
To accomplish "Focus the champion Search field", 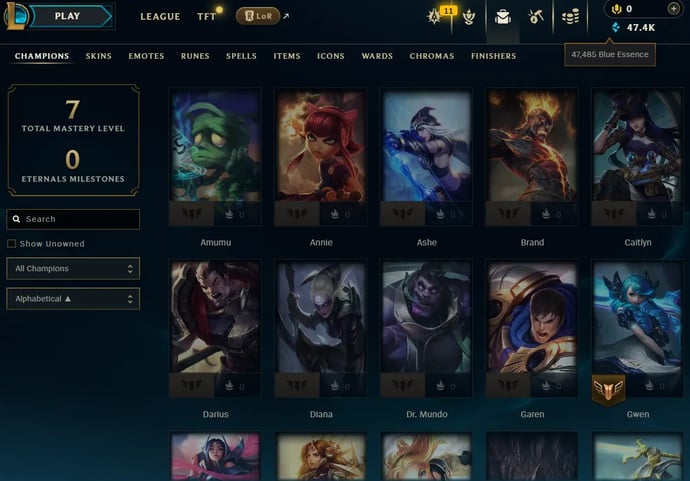I will coord(73,219).
